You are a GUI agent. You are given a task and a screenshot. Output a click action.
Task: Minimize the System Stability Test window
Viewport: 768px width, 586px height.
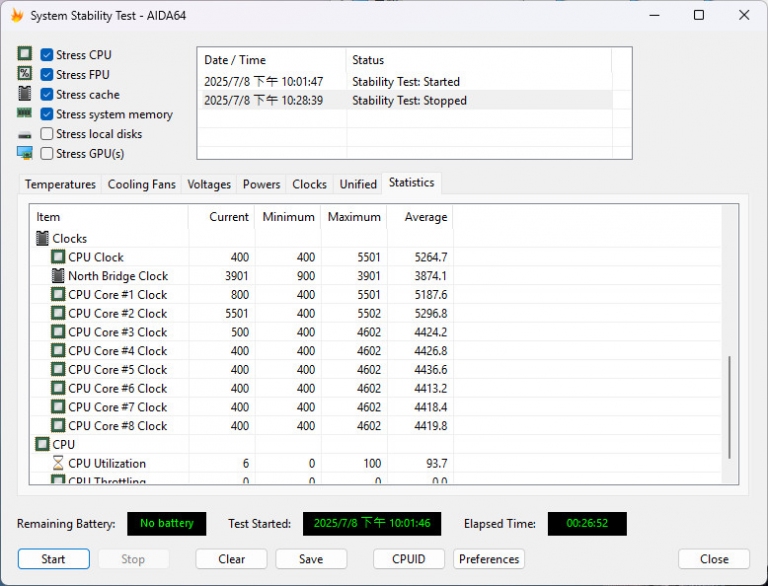654,15
